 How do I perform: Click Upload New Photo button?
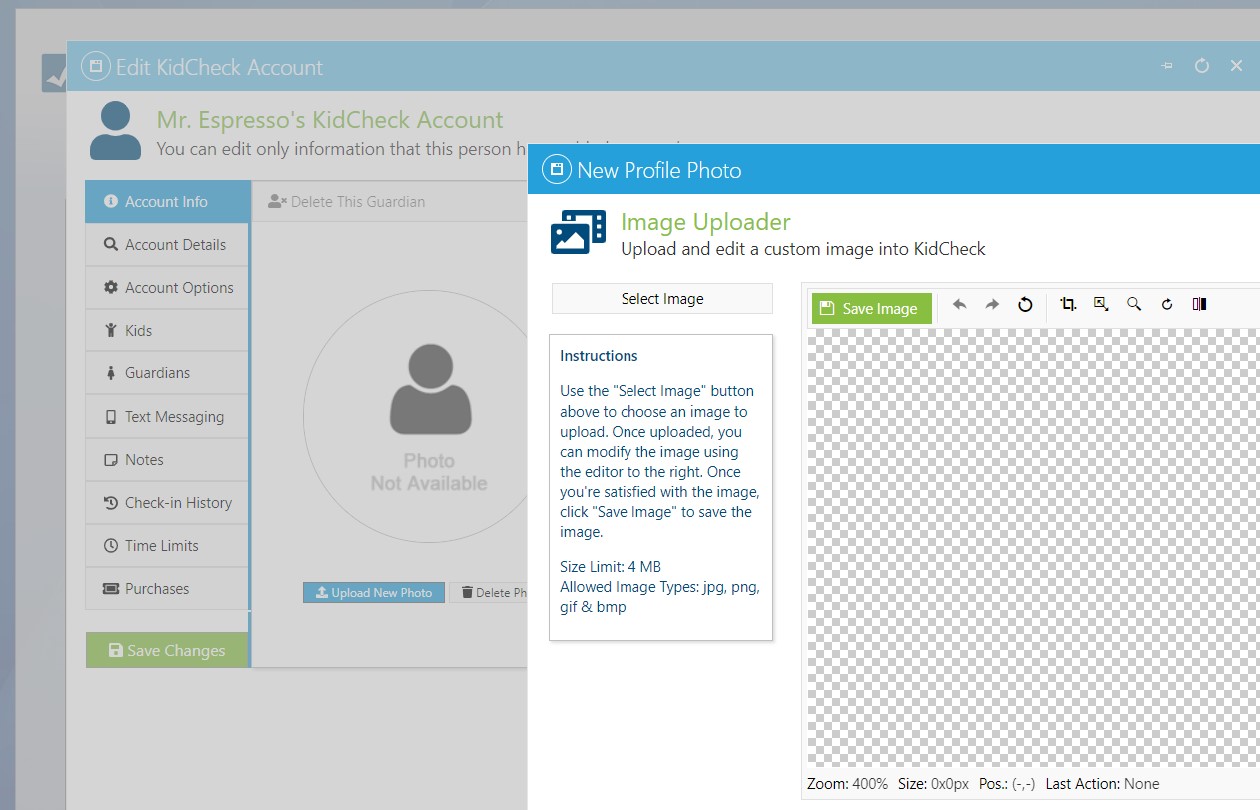pos(374,593)
